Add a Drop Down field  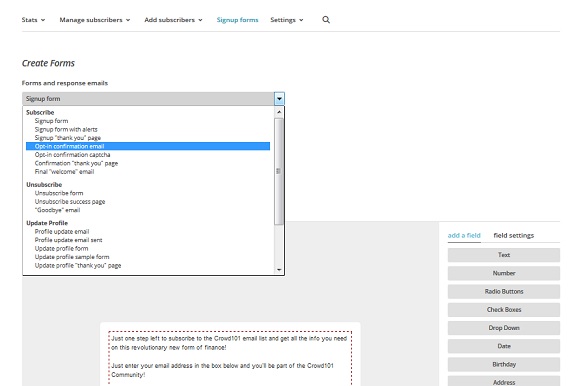click(x=504, y=328)
